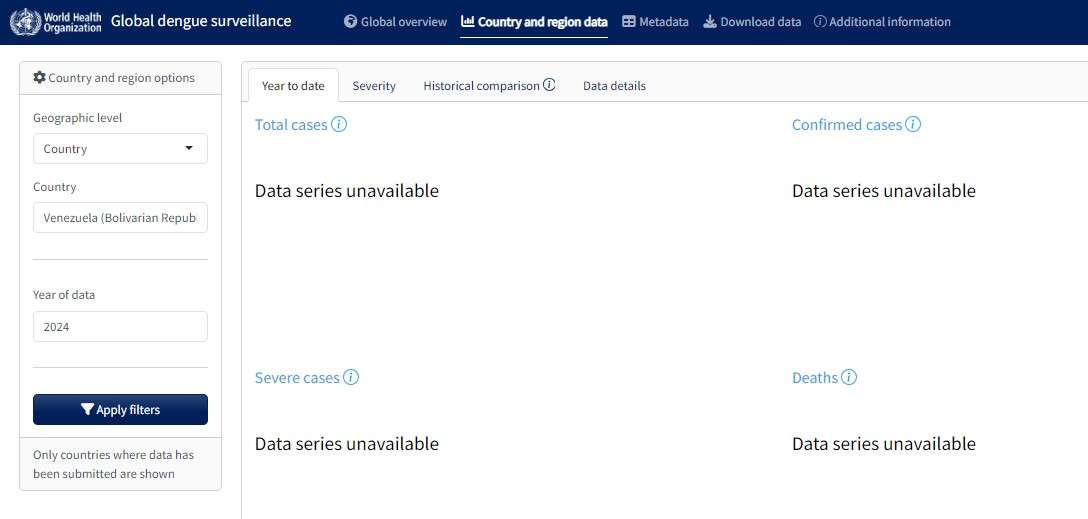Switch to the Severity tab
Viewport: 1088px width, 519px height.
374,86
